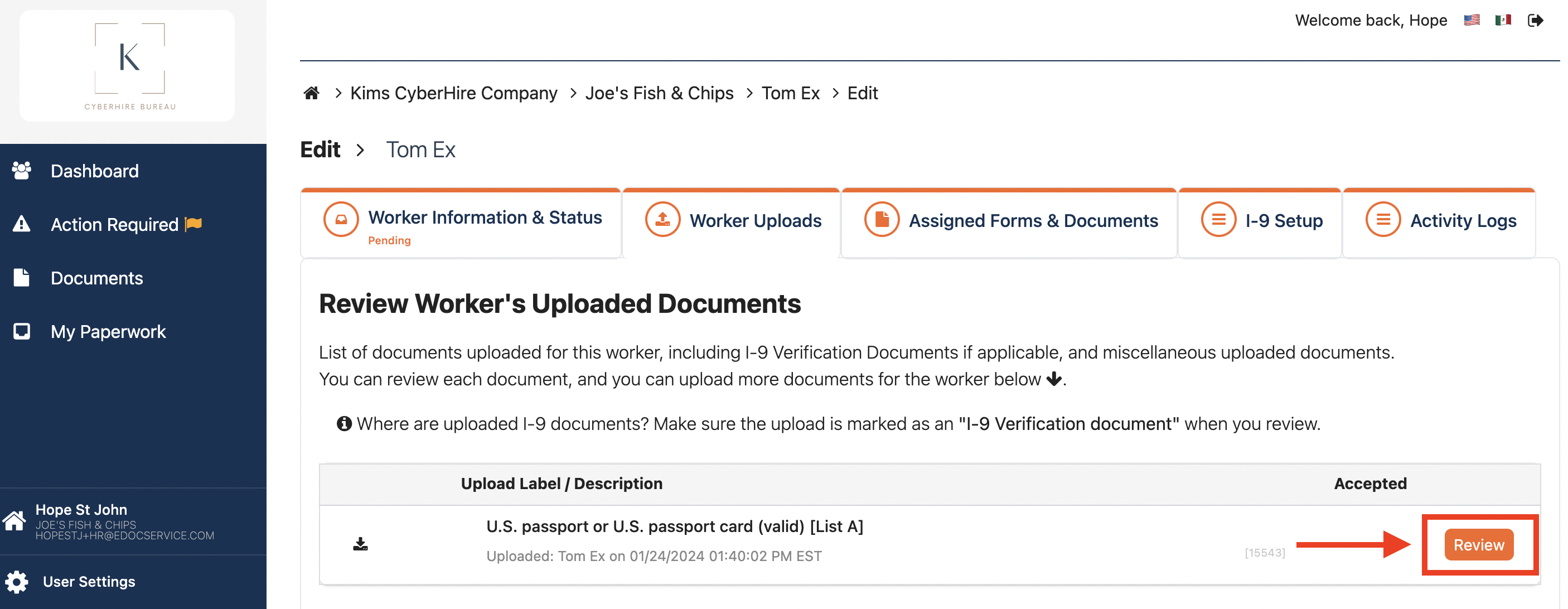Click the house icon beside Hope St John
The image size is (1568, 609).
[14, 521]
